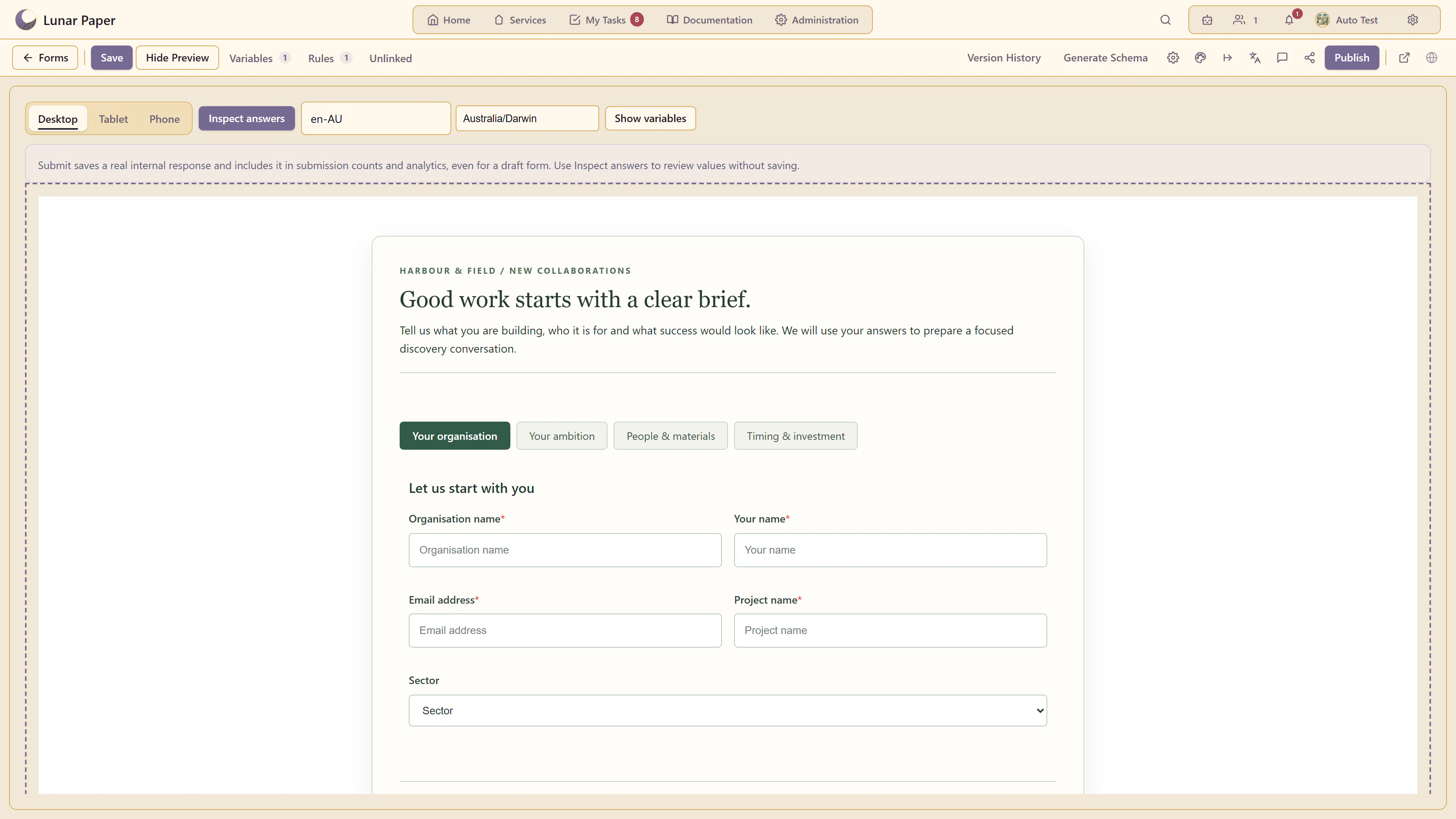The height and width of the screenshot is (819, 1456).
Task: Open the users icon showing 1
Action: click(x=1245, y=20)
